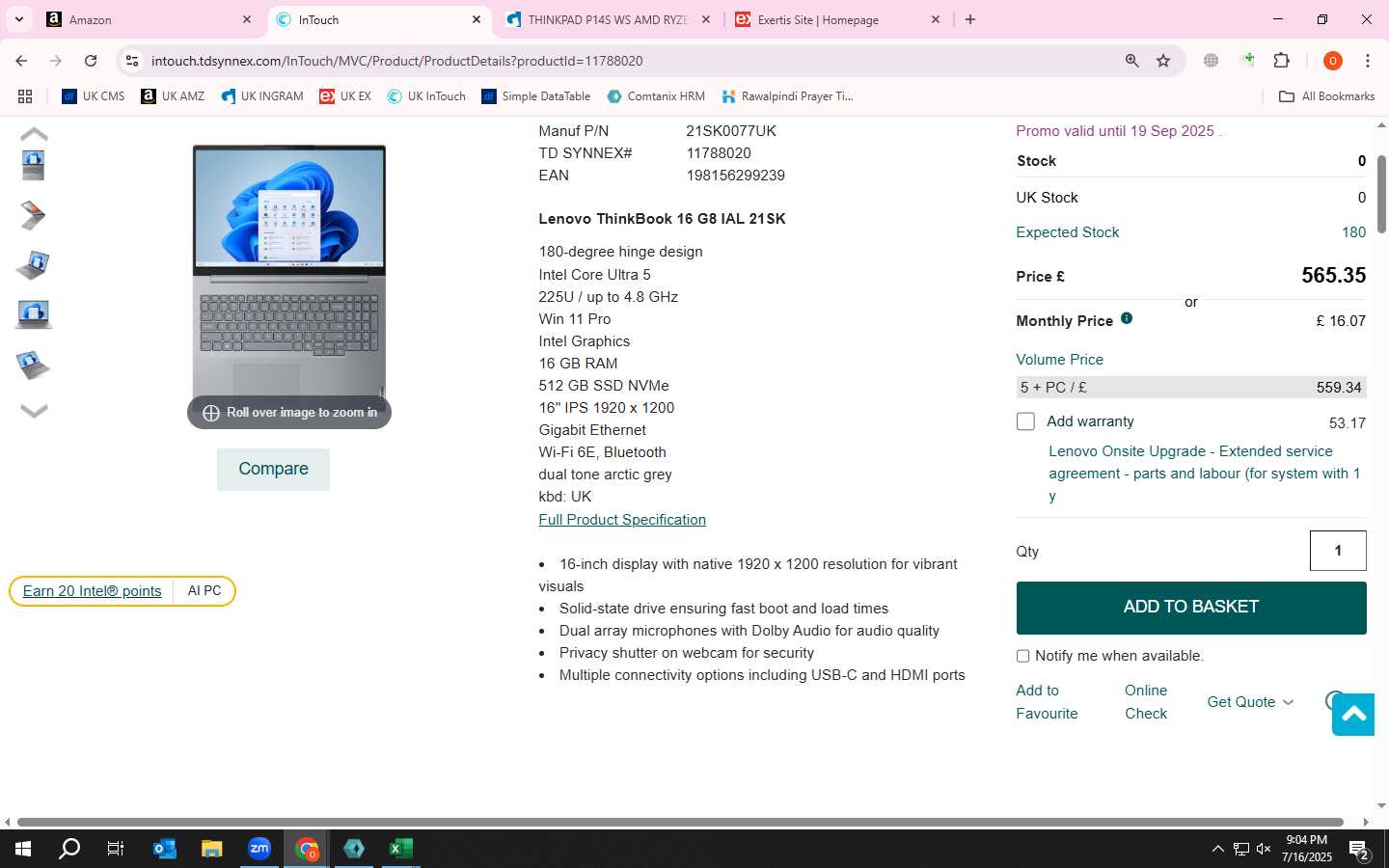Image resolution: width=1389 pixels, height=868 pixels.
Task: Open a new browser tab
Action: (970, 19)
